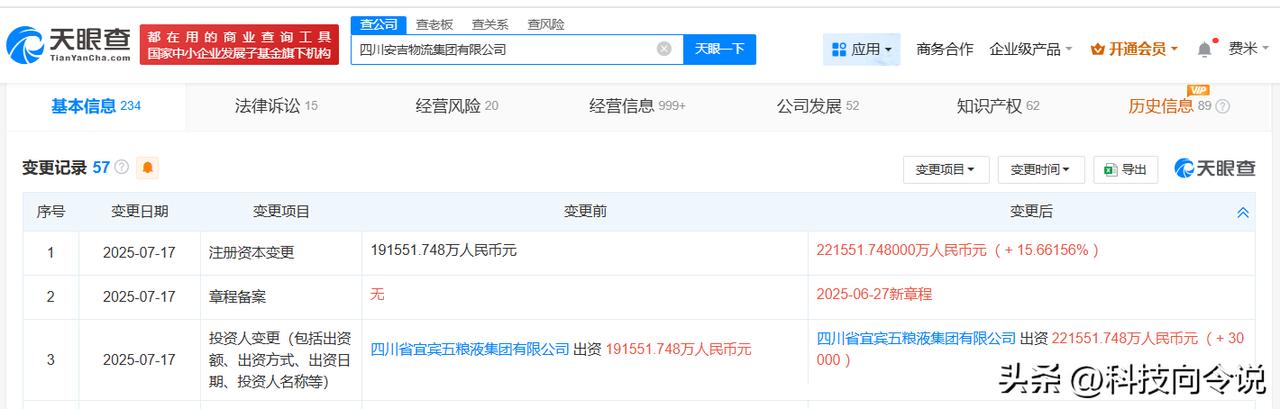Open user menu 费米
The width and height of the screenshot is (1280, 409).
1249,49
